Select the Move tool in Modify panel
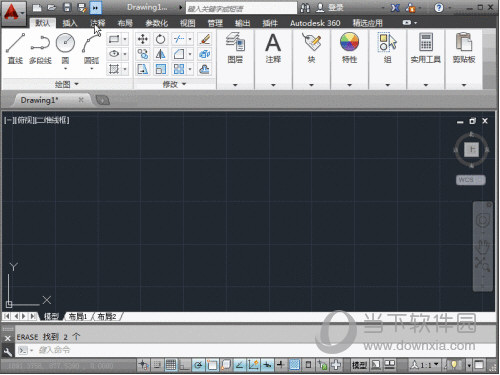This screenshot has width=500, height=375. (x=143, y=39)
